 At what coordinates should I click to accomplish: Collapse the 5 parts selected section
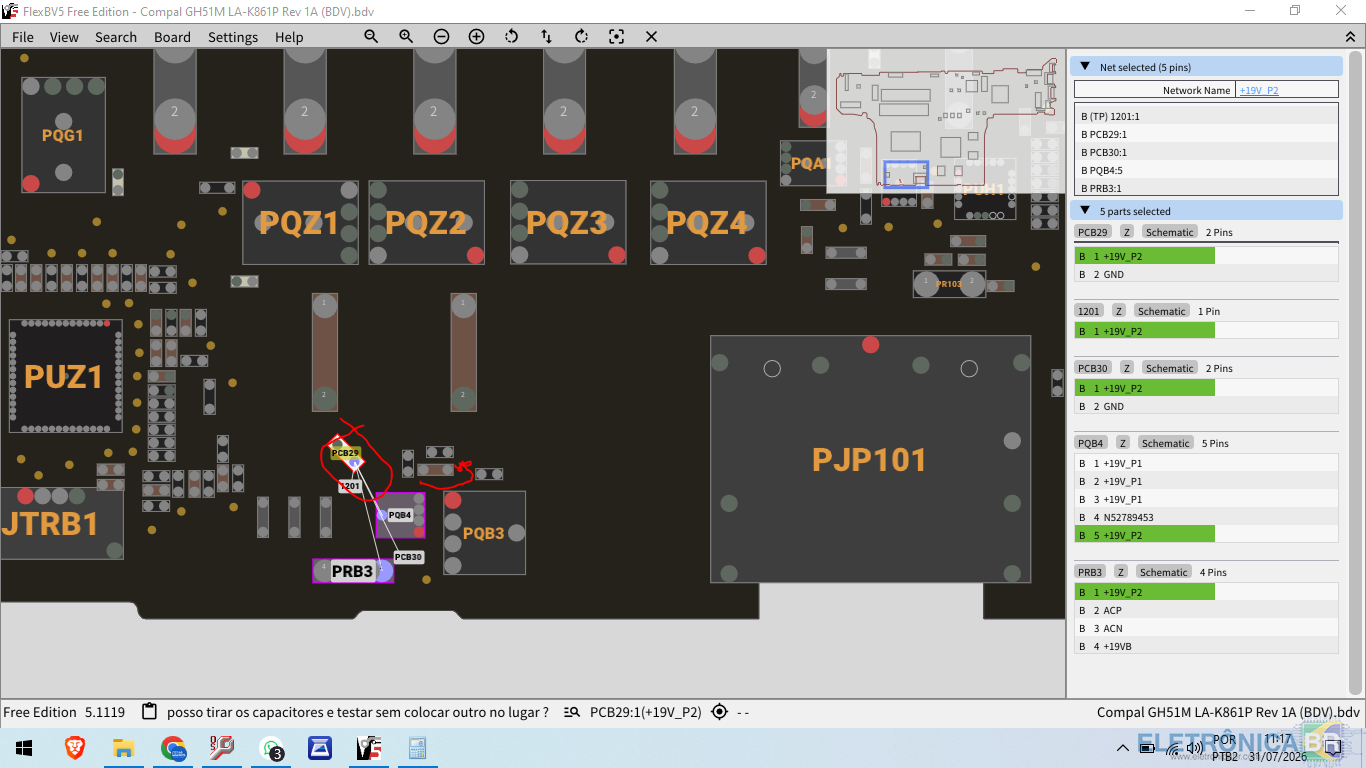1084,211
